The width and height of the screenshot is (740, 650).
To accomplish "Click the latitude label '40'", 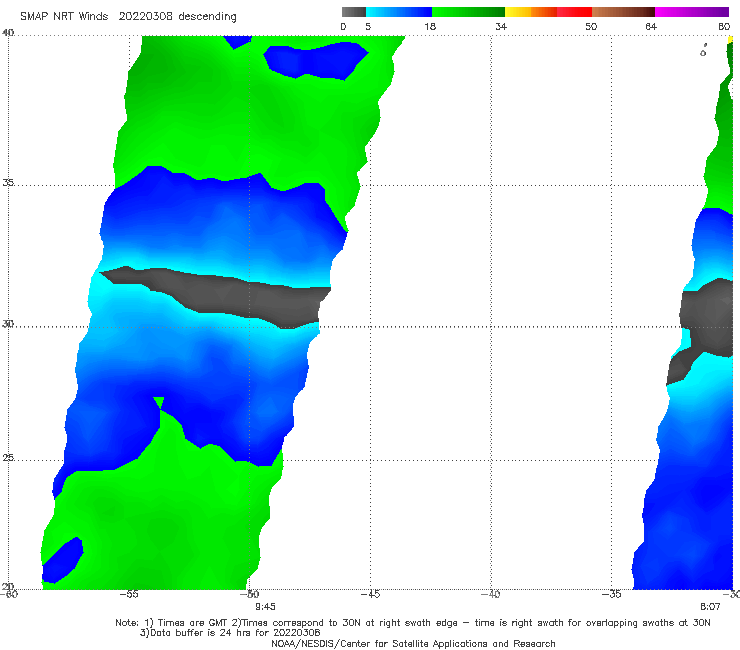I will (8, 33).
